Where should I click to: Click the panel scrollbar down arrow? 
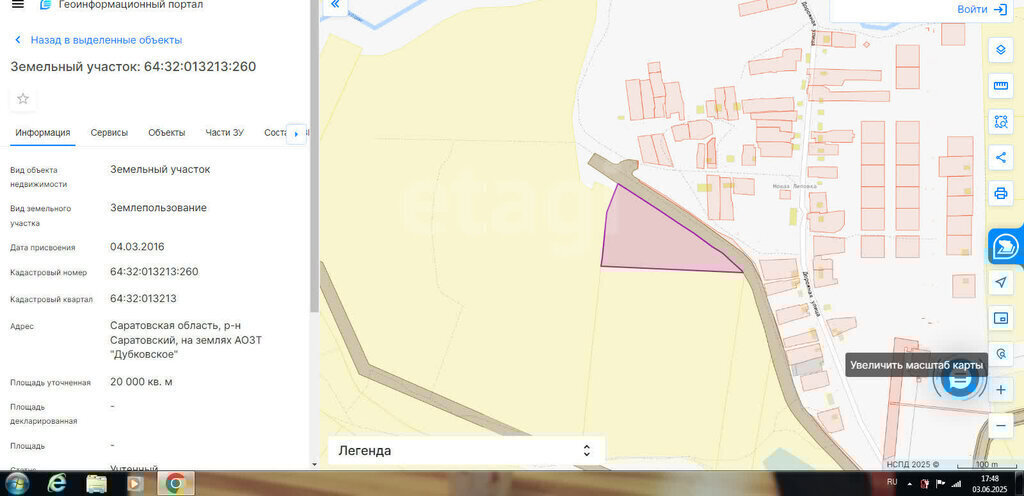(314, 464)
